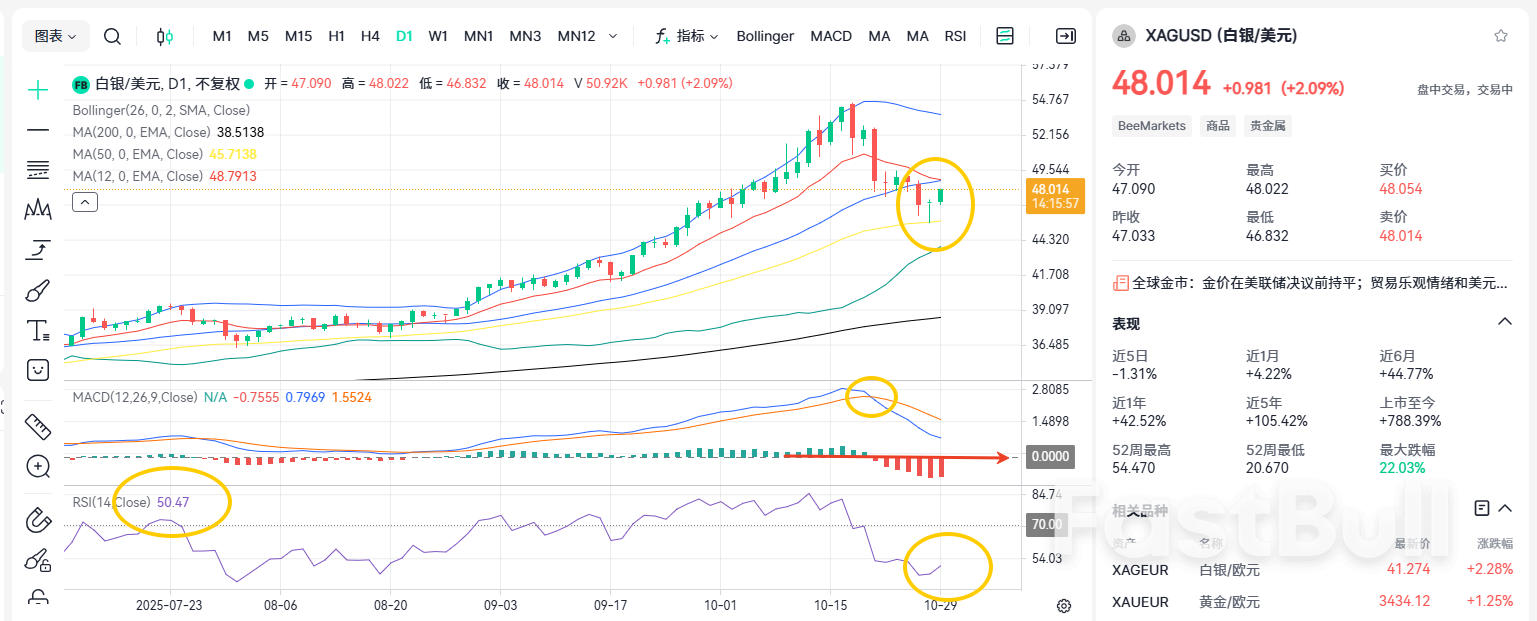
Task: Select the MN3 timeframe tab
Action: coord(525,35)
